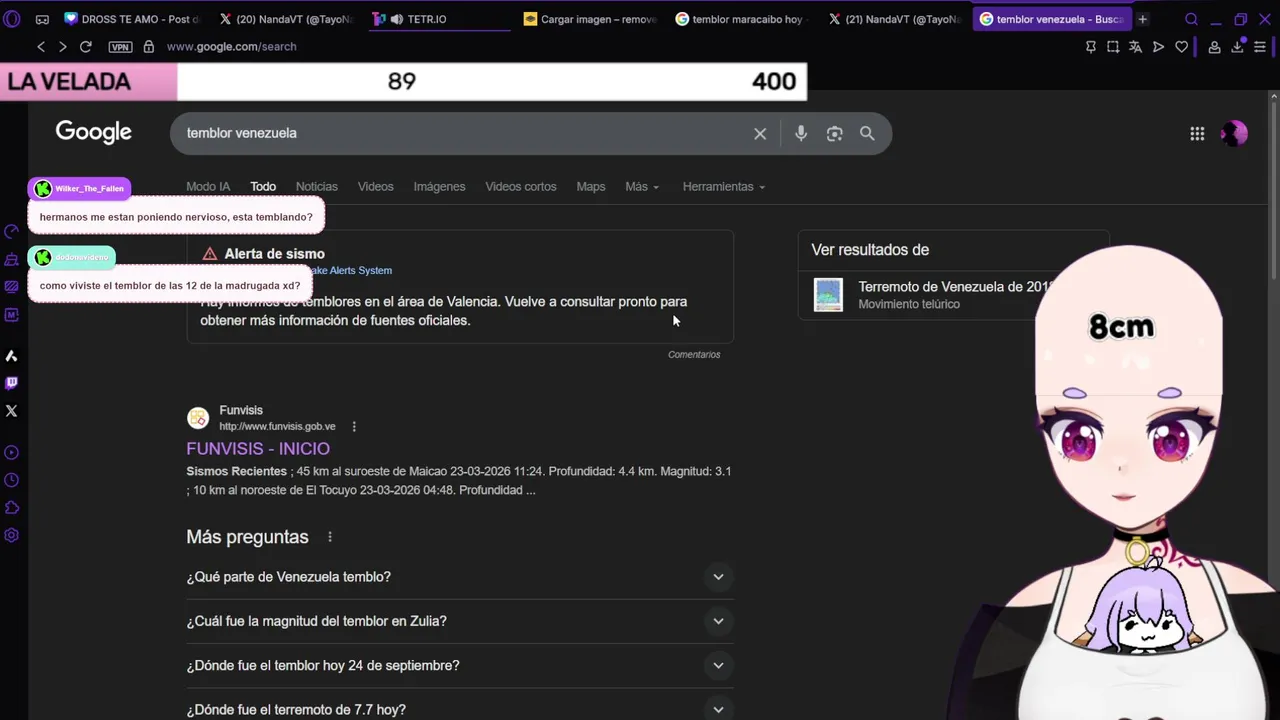Viewport: 1280px width, 720px height.
Task: Open the sidebar icon with an M
Action: (12, 315)
